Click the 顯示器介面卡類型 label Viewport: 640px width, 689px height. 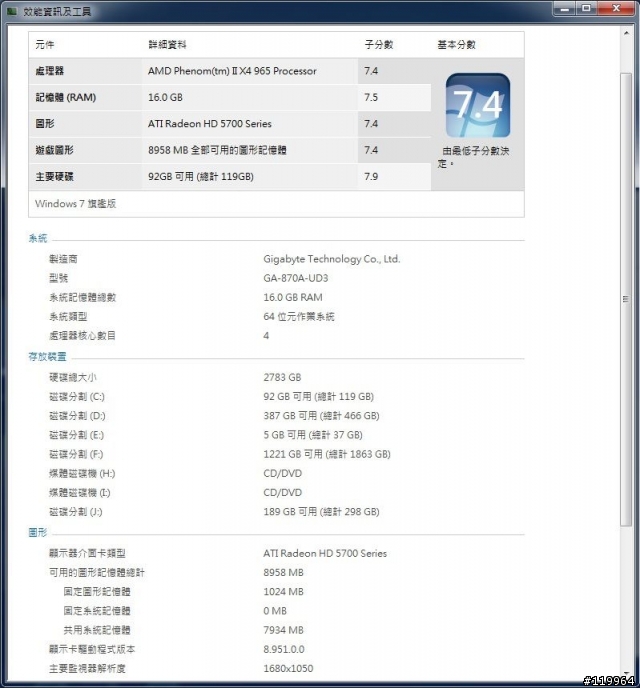pyautogui.click(x=87, y=553)
